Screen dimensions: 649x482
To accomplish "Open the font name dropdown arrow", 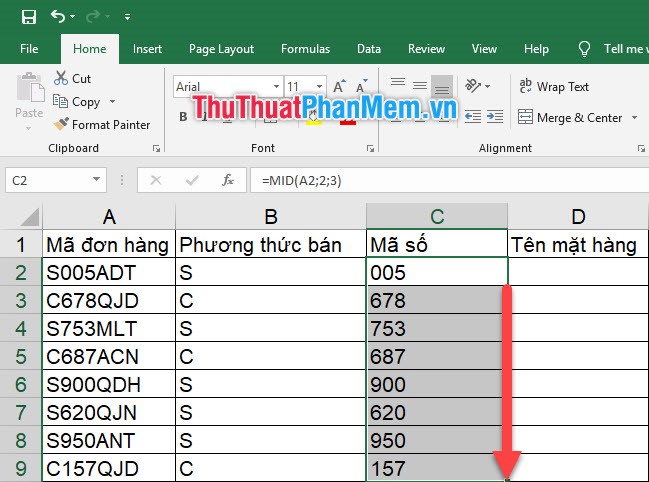I will 276,86.
